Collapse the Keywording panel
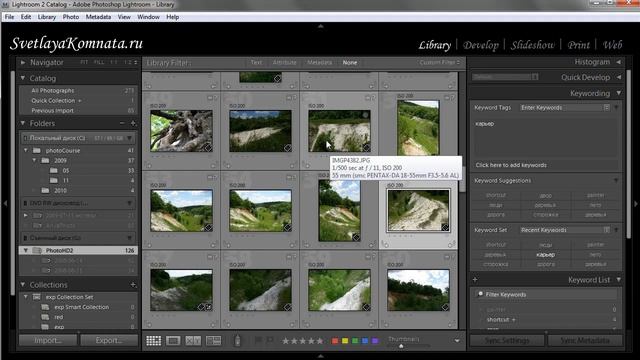 tap(619, 93)
